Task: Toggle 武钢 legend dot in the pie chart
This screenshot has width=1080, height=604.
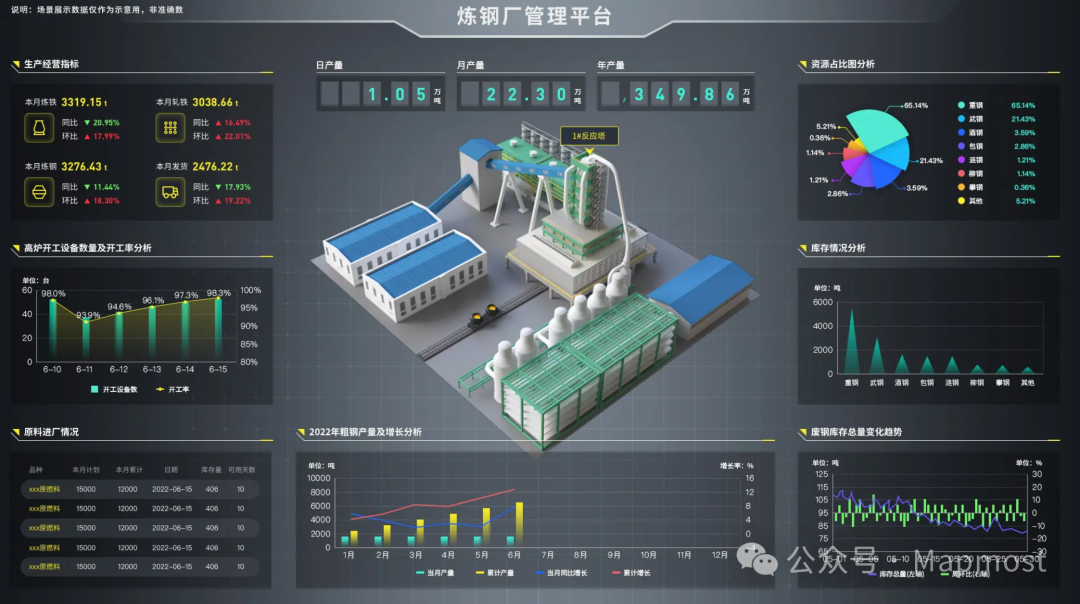Action: (x=961, y=119)
